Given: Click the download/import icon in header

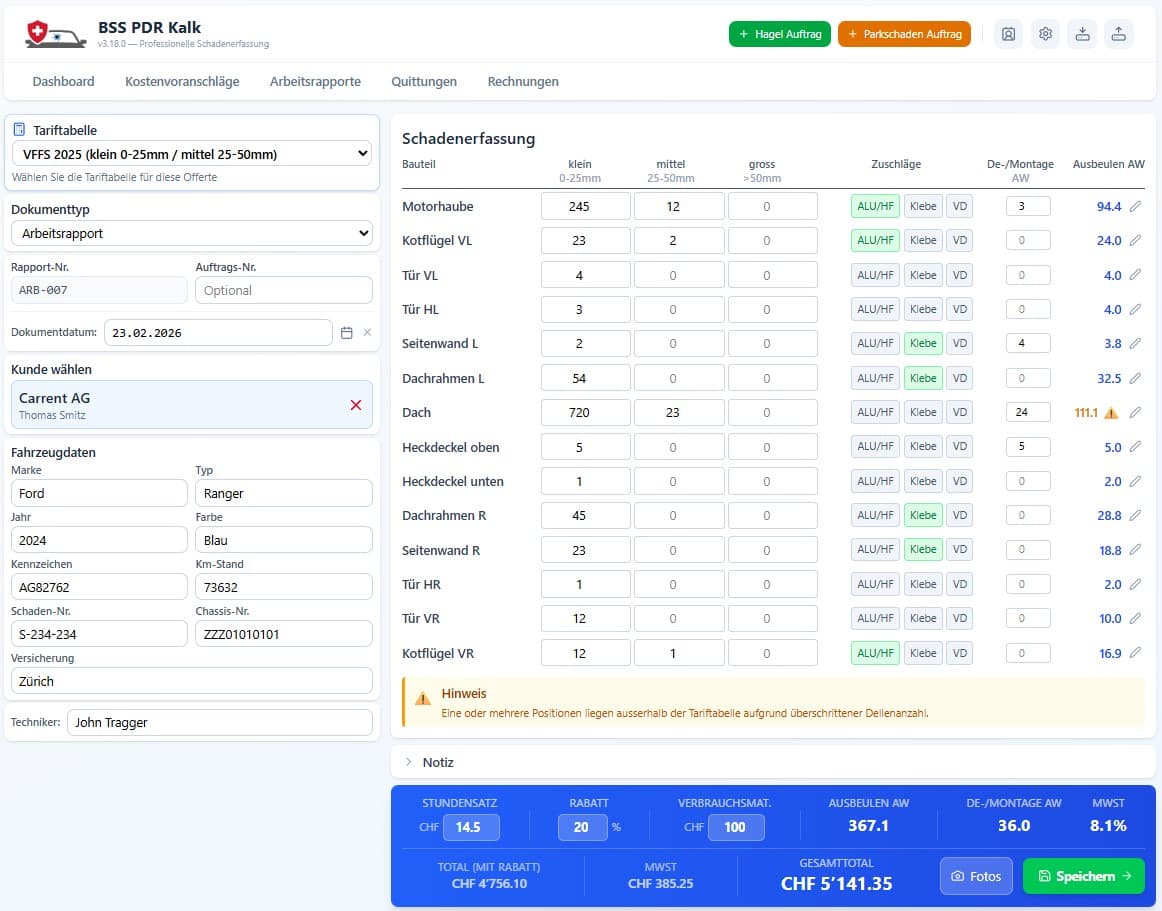Looking at the screenshot, I should coord(1082,34).
